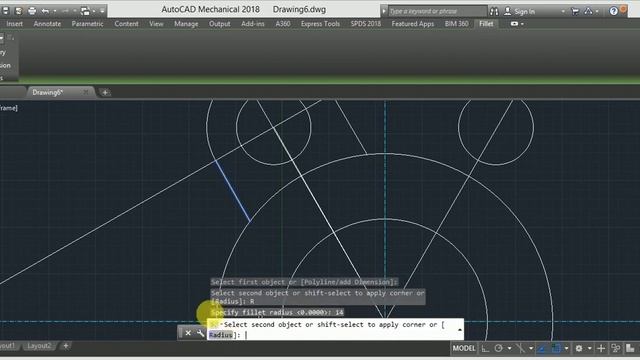640x360 pixels.
Task: Click the keyword search input field
Action: coord(437,11)
